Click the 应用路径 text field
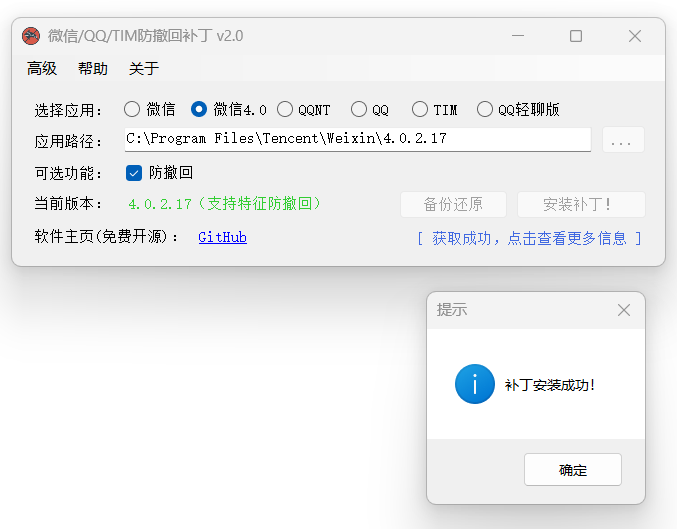 click(355, 139)
